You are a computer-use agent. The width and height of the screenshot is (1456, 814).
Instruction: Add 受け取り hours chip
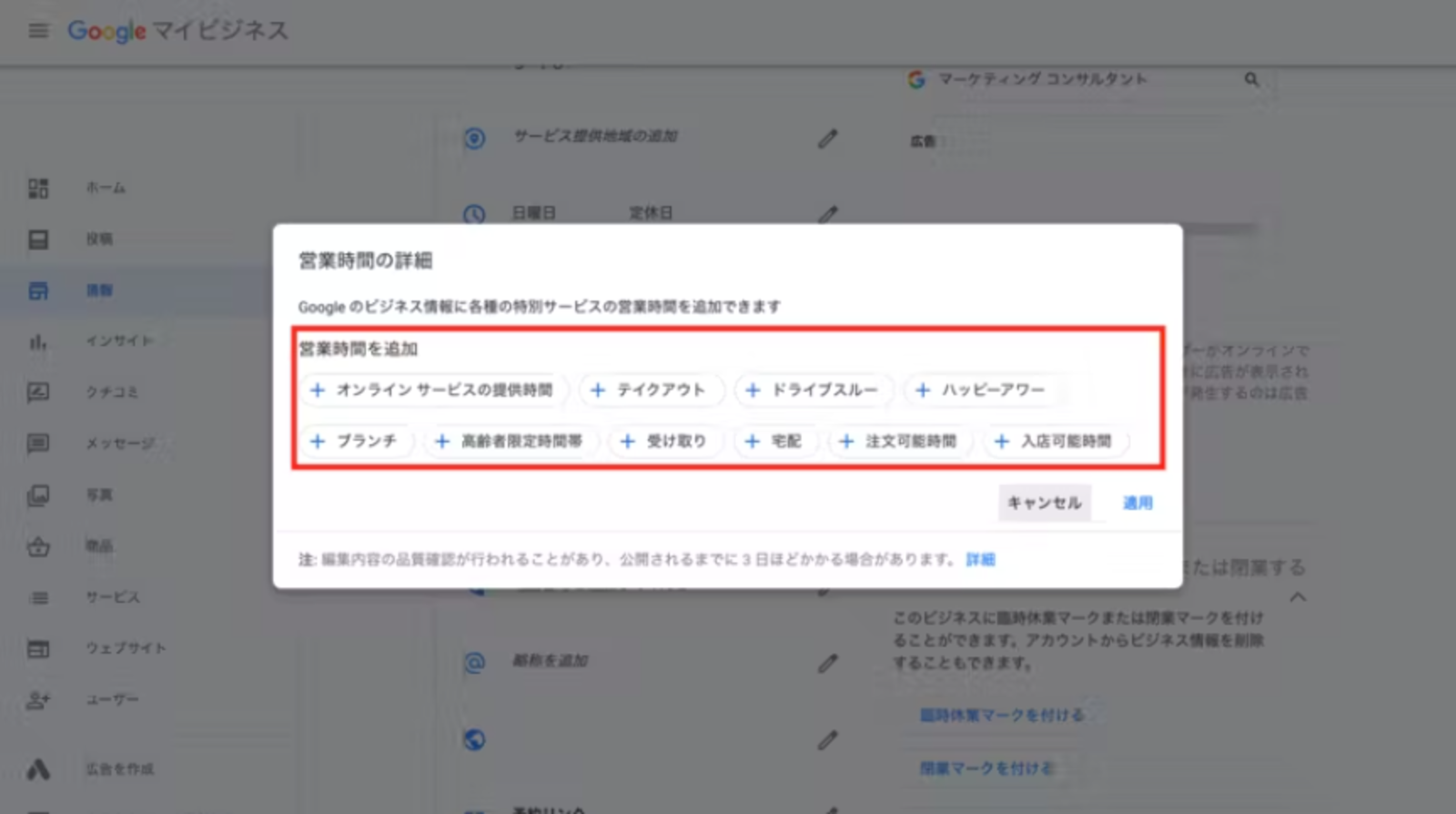(666, 441)
